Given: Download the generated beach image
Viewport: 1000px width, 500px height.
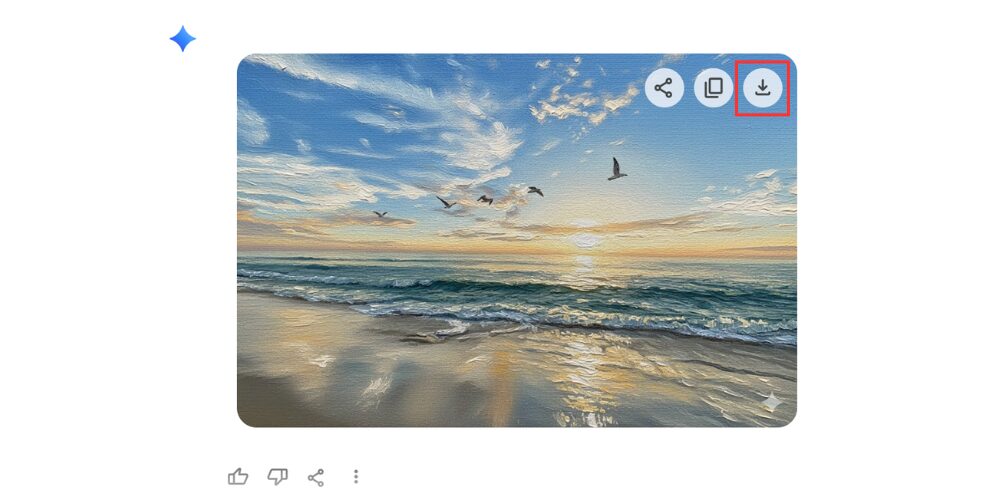Looking at the screenshot, I should coord(762,87).
